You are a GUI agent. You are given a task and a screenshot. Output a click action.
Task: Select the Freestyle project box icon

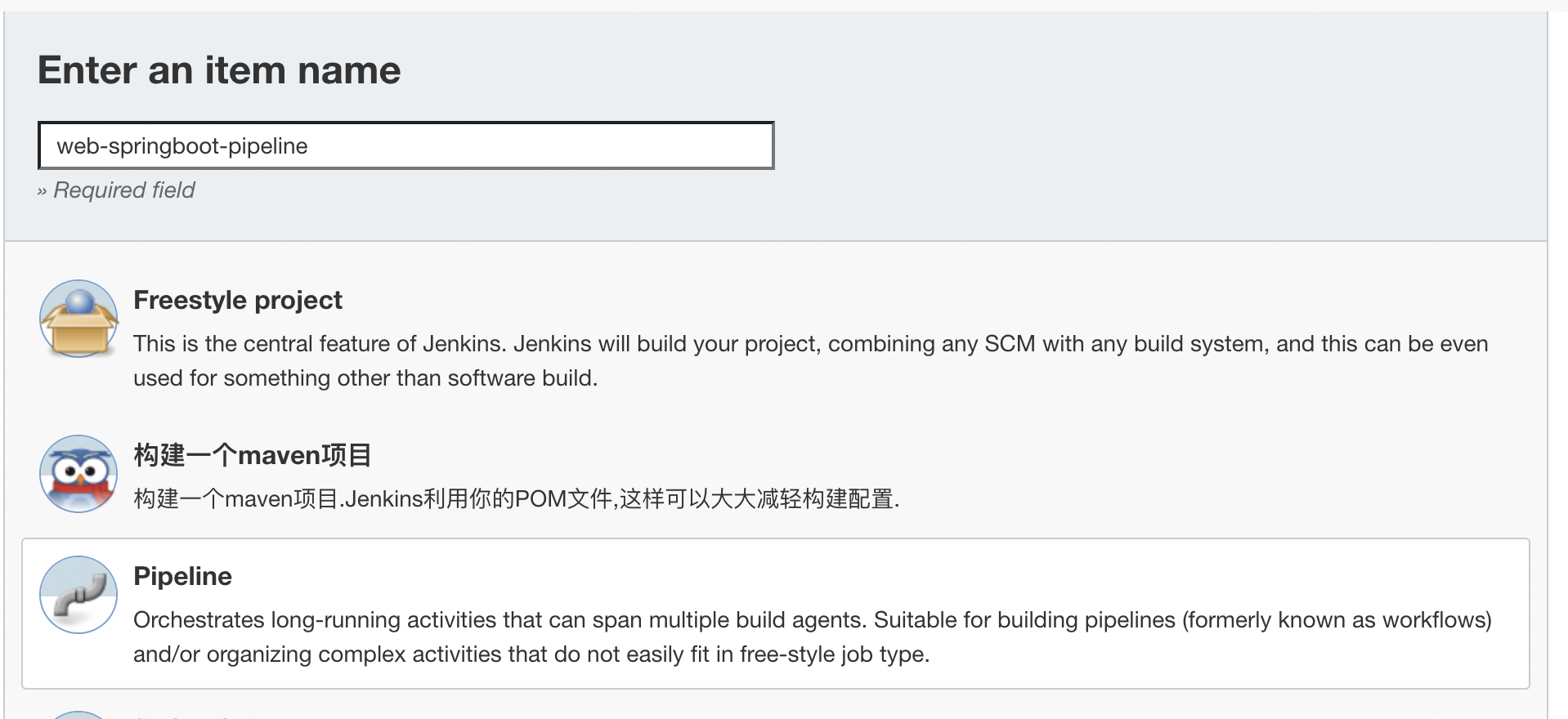(x=78, y=319)
